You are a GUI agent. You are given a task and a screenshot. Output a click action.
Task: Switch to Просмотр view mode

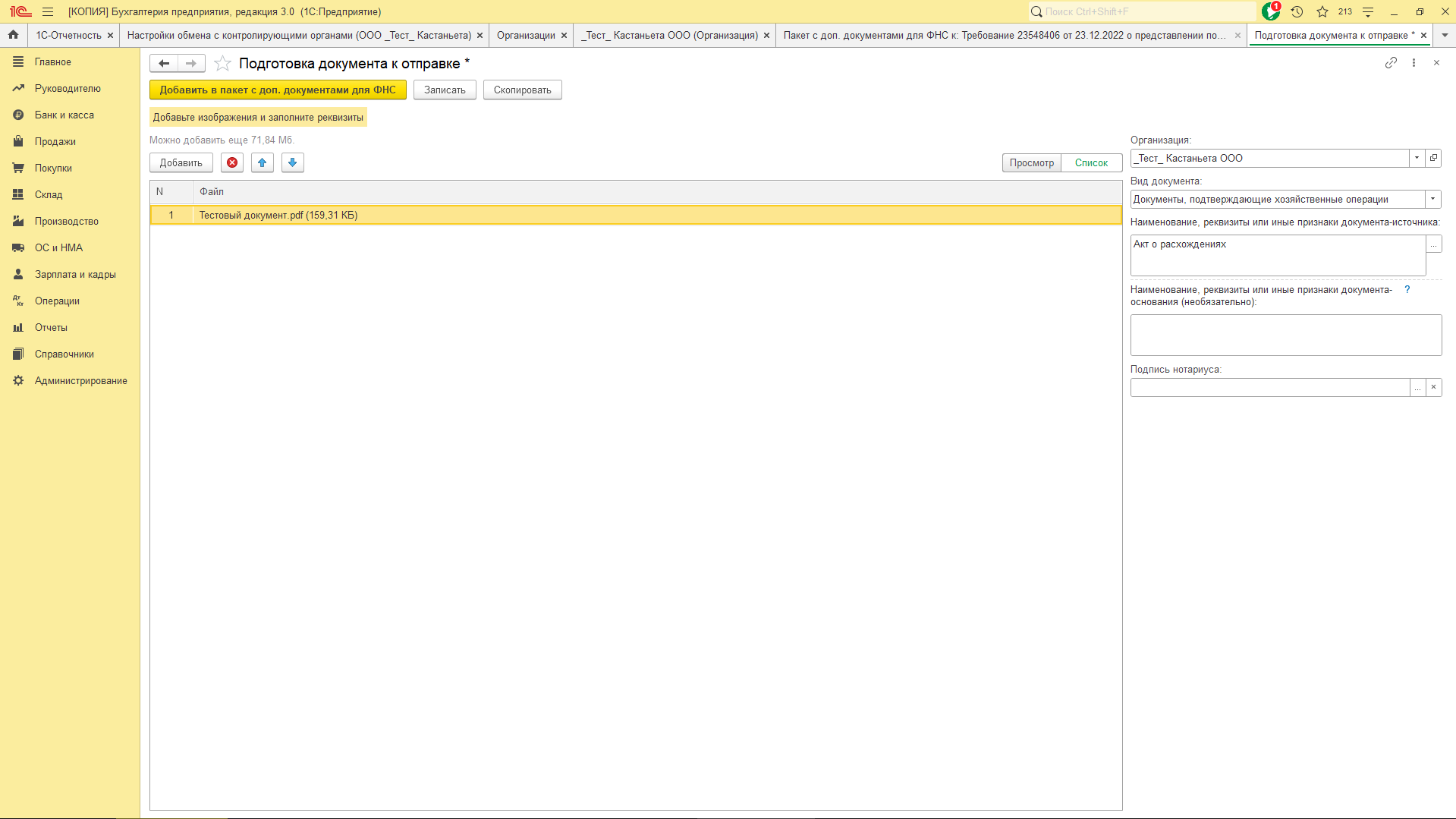[1031, 162]
